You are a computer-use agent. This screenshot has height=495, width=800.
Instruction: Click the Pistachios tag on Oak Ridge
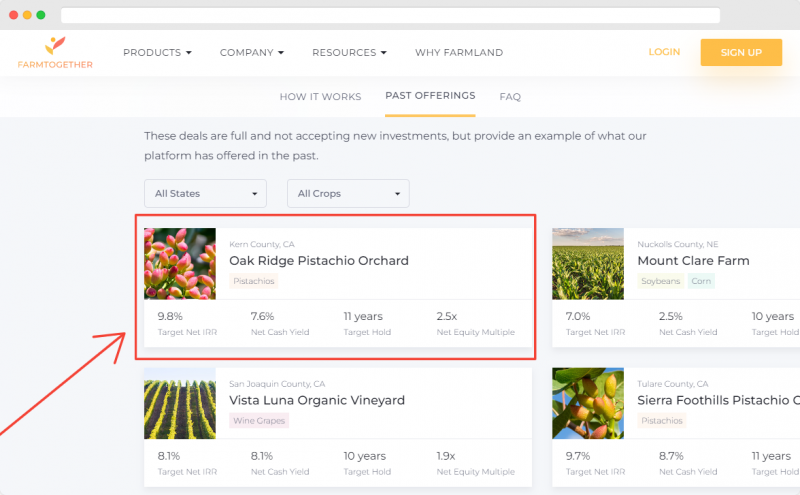254,281
